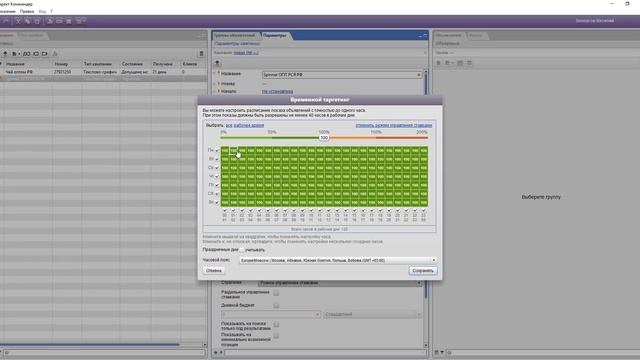This screenshot has height=360, width=640.
Task: Click the cancel bid management mode link
Action: [x=393, y=125]
